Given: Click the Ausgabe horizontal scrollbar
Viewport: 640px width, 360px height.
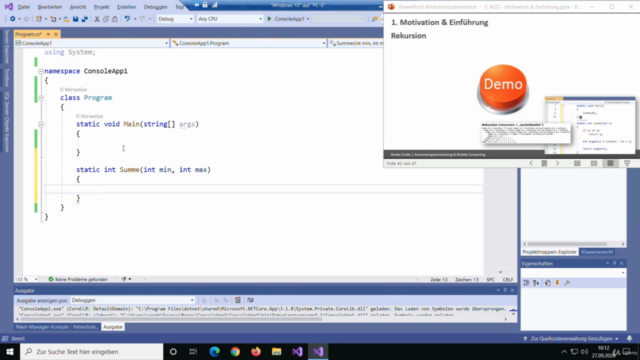Looking at the screenshot, I should click(261, 320).
